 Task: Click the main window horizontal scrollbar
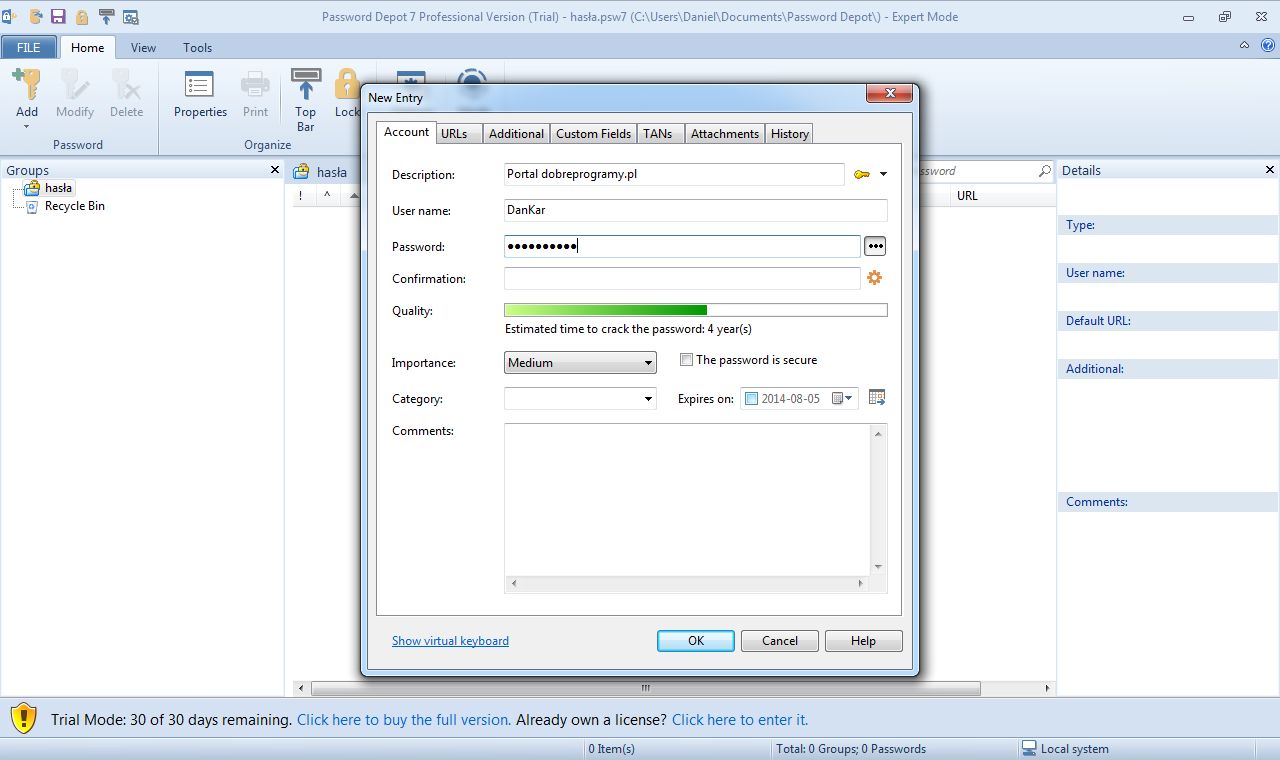click(646, 688)
